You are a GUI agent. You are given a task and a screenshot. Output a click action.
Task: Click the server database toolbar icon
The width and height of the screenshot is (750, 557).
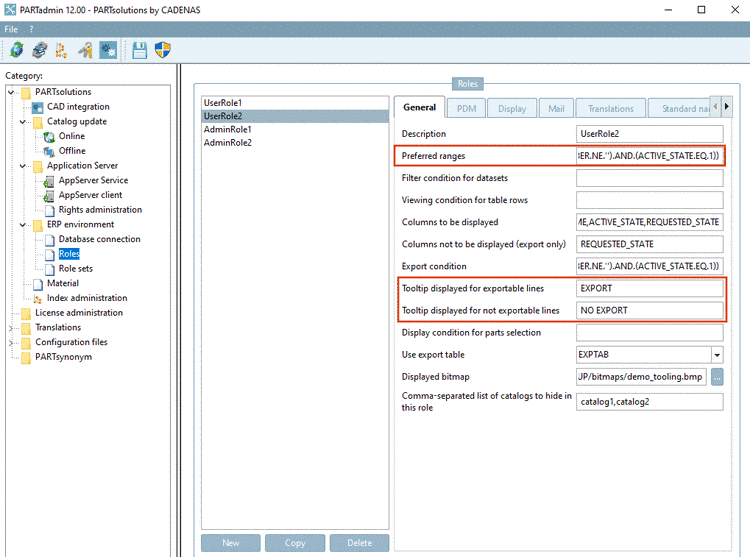click(40, 50)
